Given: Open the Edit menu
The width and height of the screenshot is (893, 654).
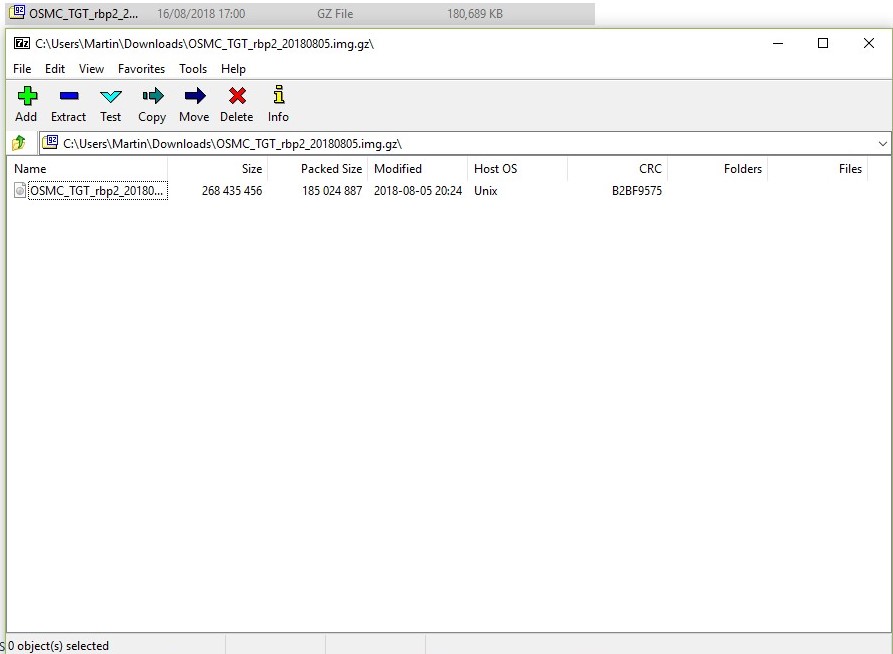Looking at the screenshot, I should pyautogui.click(x=55, y=69).
